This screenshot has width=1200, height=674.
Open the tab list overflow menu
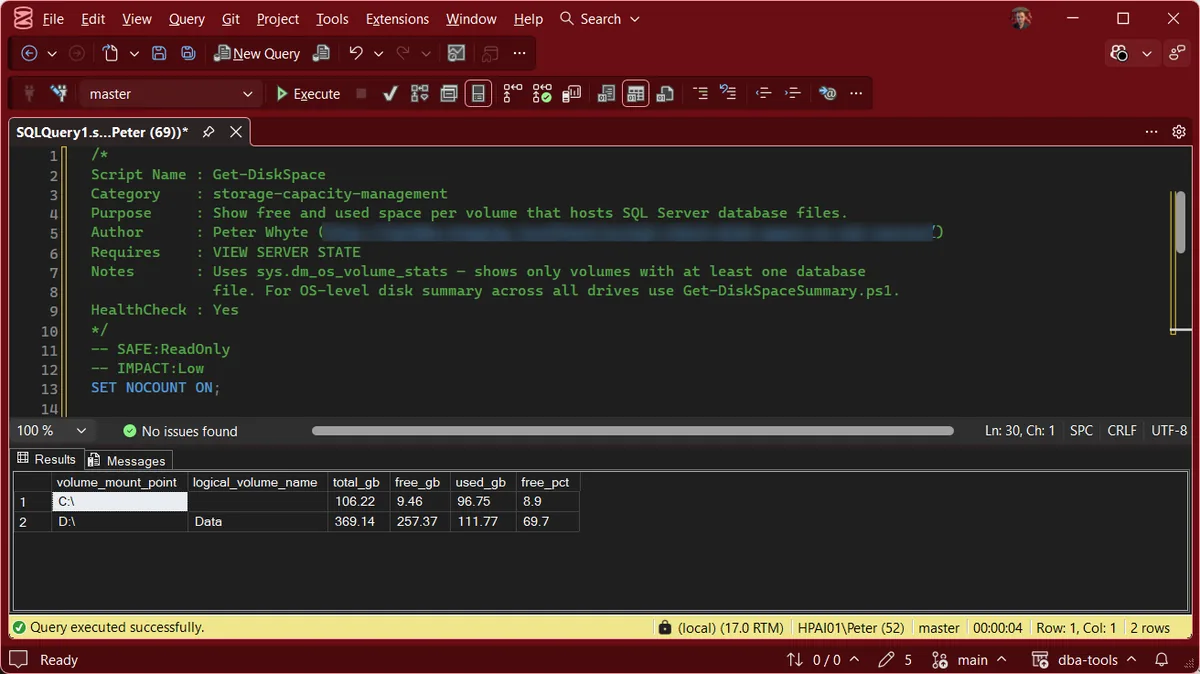(1151, 132)
